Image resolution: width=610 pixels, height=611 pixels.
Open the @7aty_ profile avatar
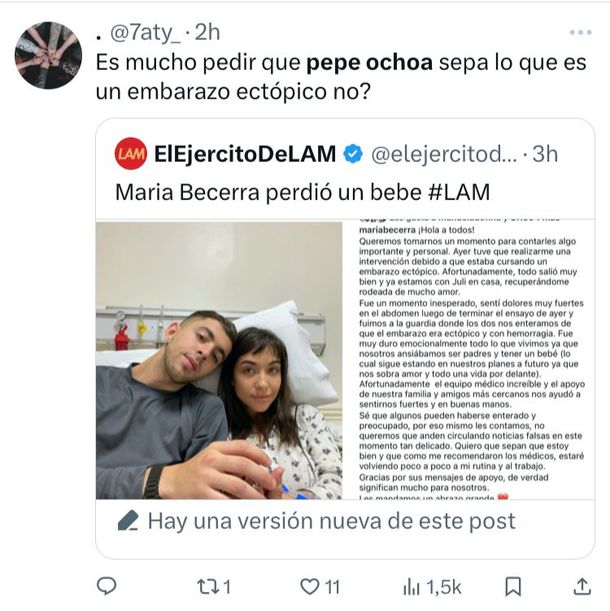pyautogui.click(x=48, y=55)
